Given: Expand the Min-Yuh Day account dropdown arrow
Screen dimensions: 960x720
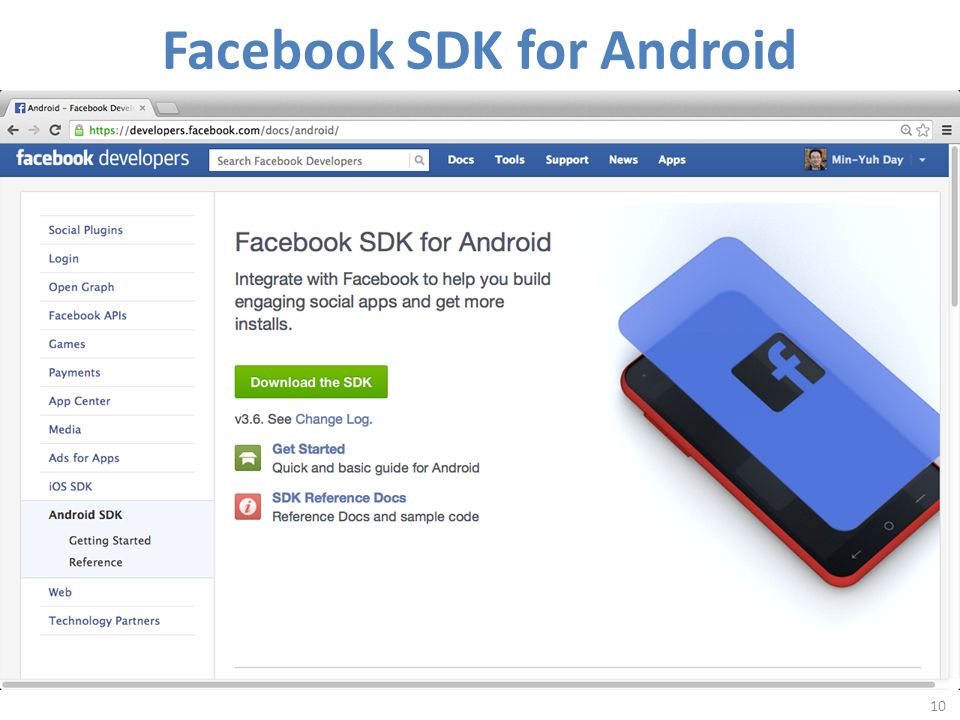Looking at the screenshot, I should (x=922, y=160).
